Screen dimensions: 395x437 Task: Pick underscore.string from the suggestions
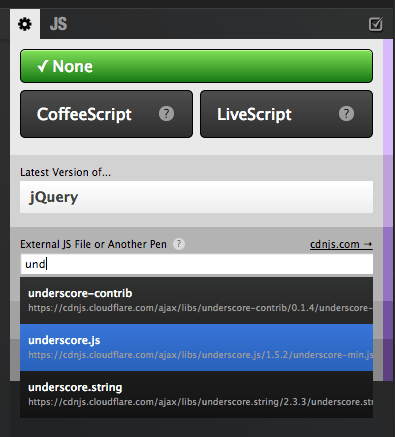pyautogui.click(x=196, y=394)
